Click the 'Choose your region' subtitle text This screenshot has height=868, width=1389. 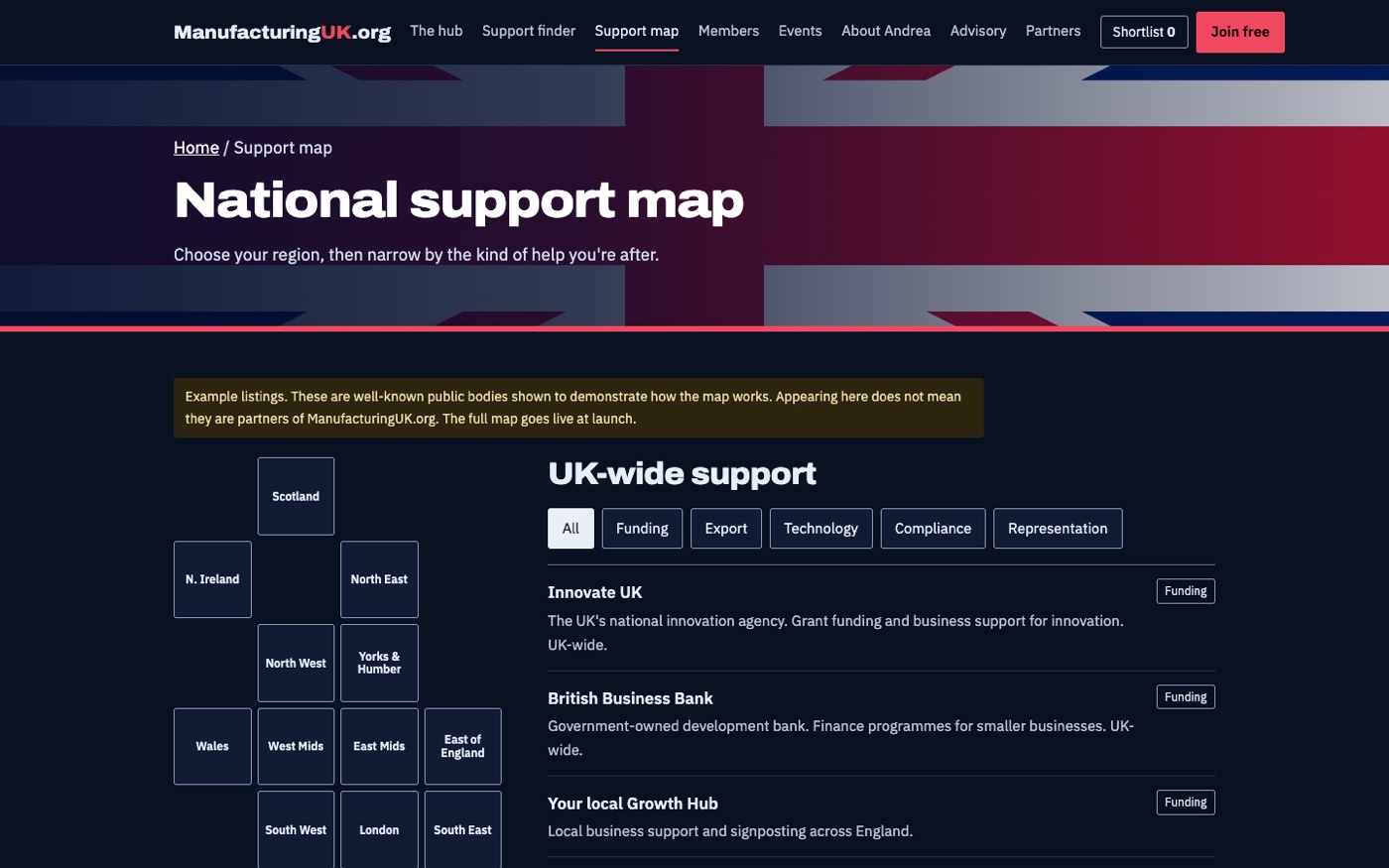(416, 255)
